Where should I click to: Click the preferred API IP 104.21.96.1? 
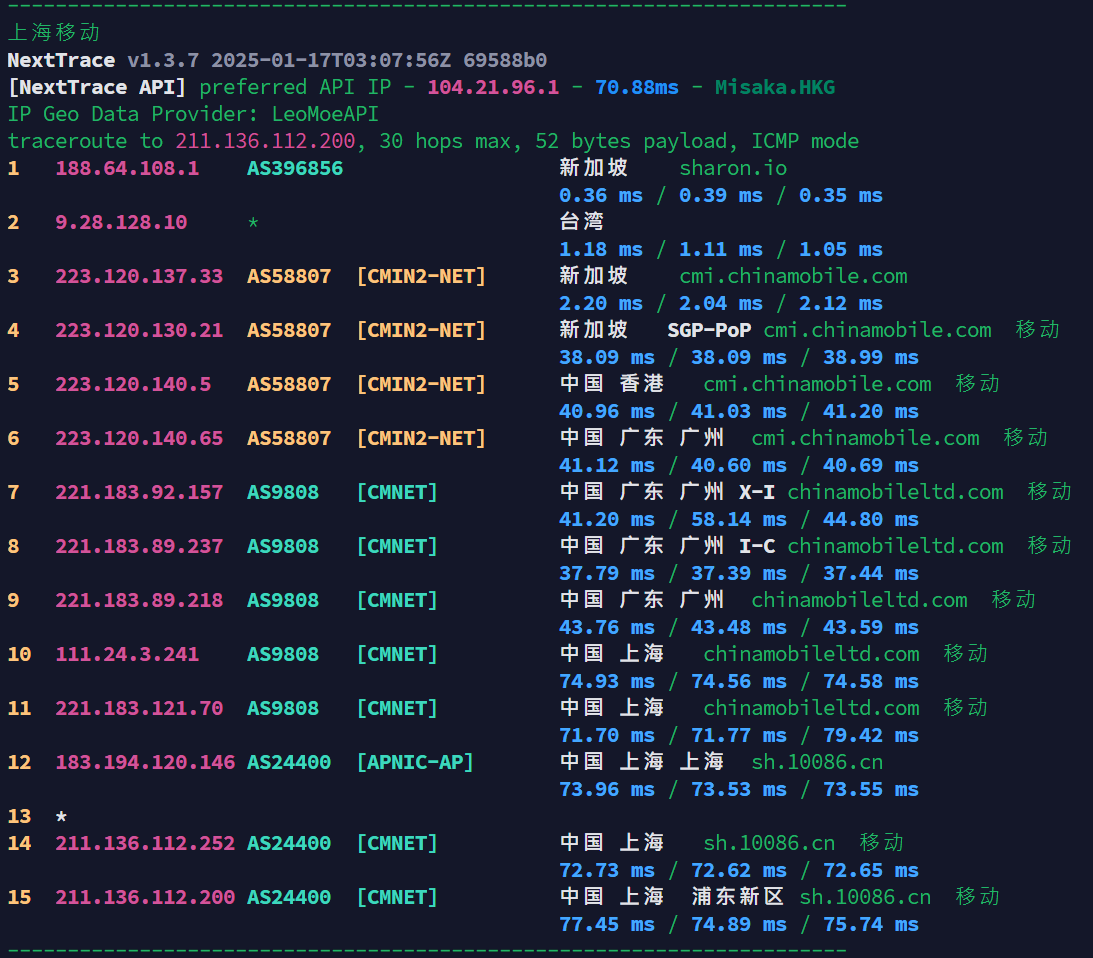click(x=493, y=87)
